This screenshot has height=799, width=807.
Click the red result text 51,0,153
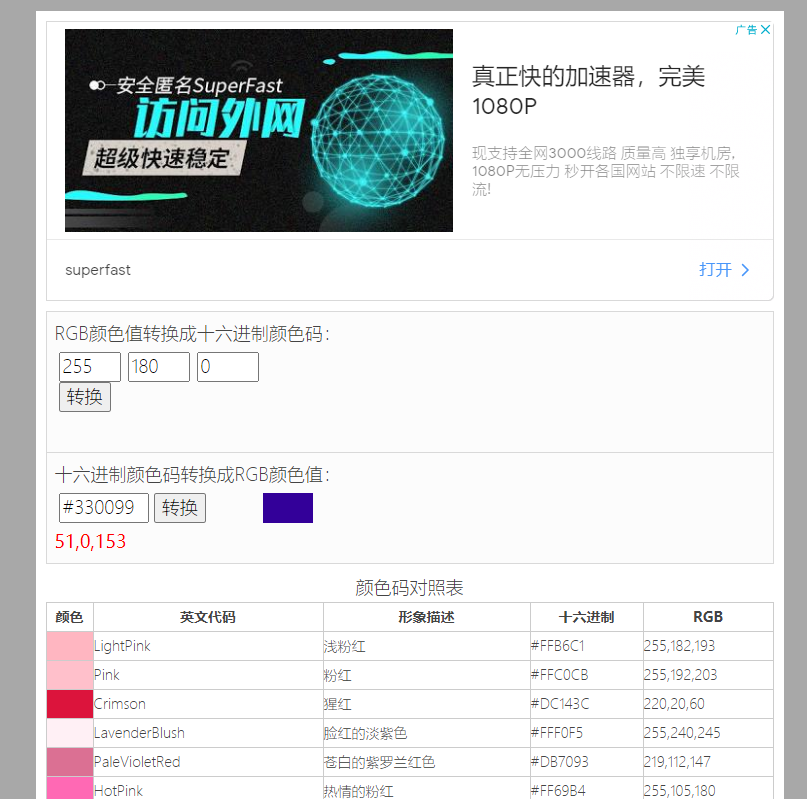tap(90, 541)
